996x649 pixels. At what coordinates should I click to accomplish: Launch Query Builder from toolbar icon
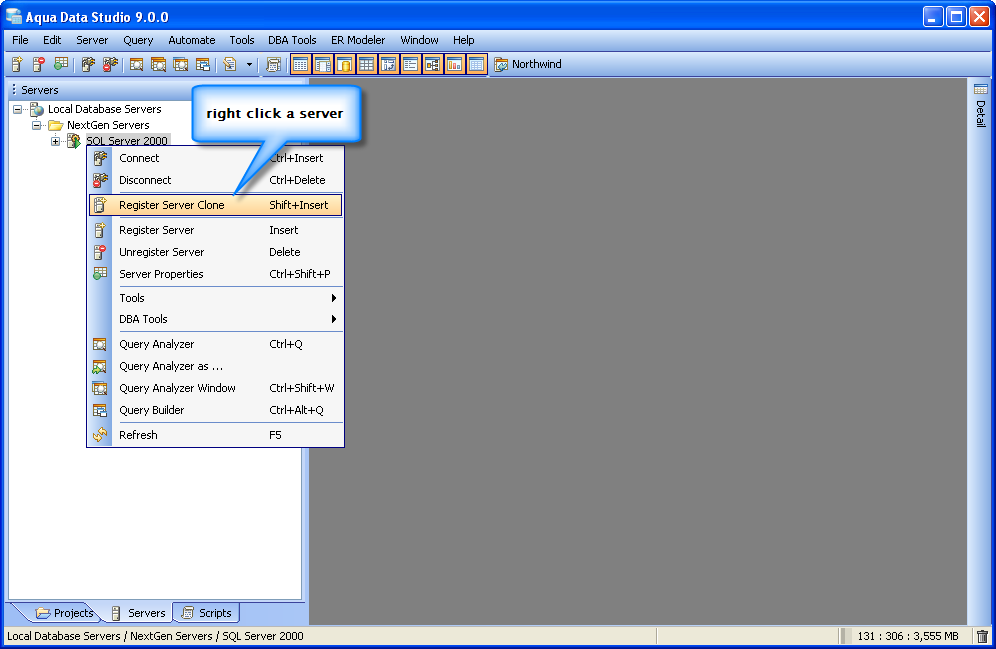[x=203, y=64]
